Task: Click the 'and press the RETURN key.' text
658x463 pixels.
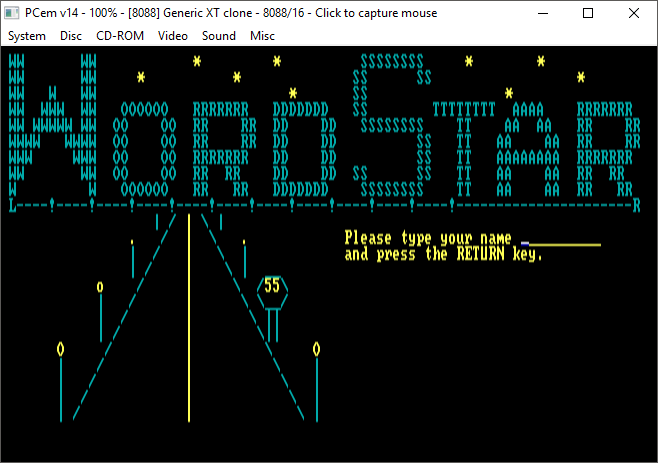Action: coord(443,254)
